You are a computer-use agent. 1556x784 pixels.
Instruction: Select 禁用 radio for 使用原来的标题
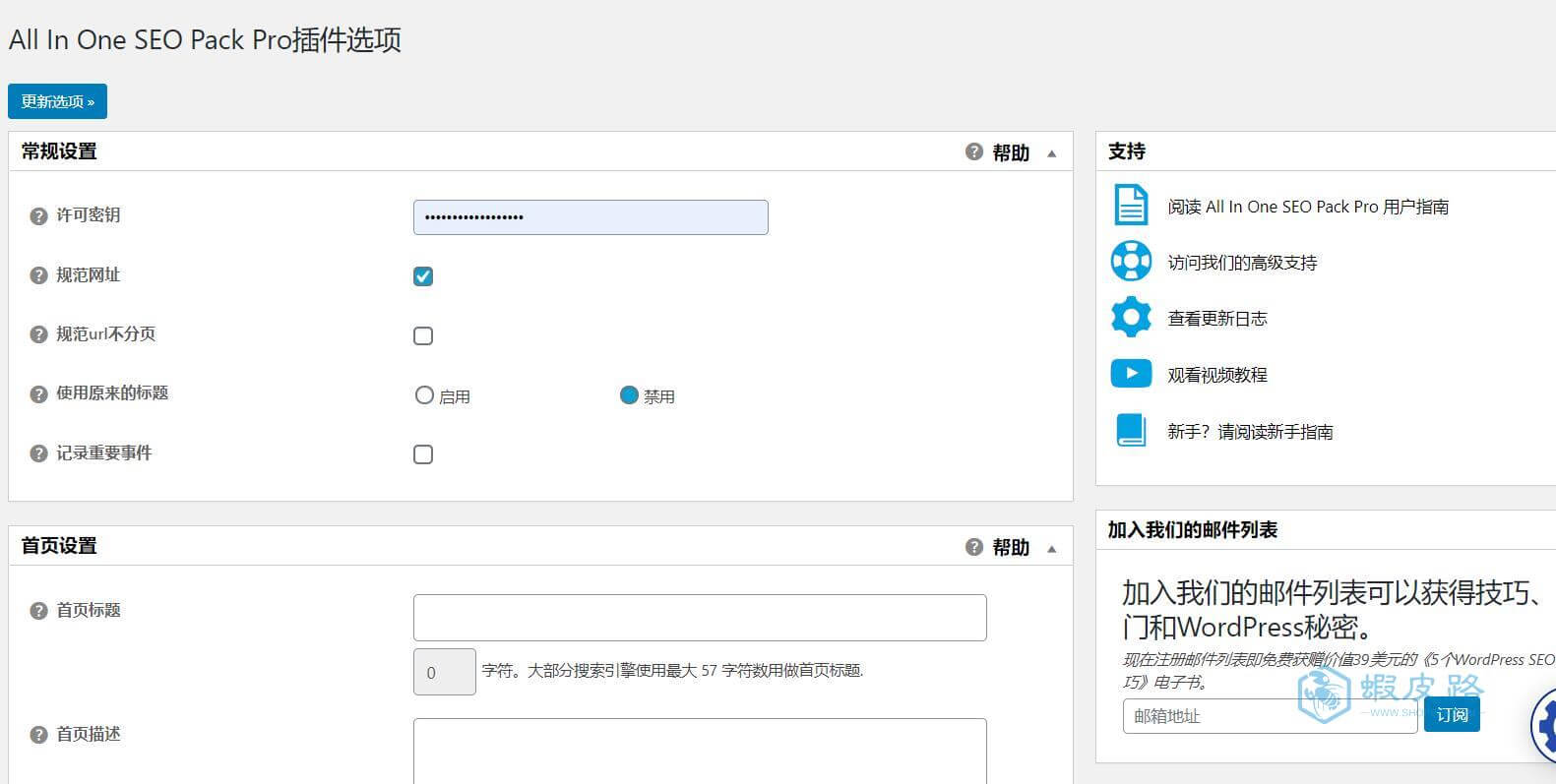pos(629,395)
